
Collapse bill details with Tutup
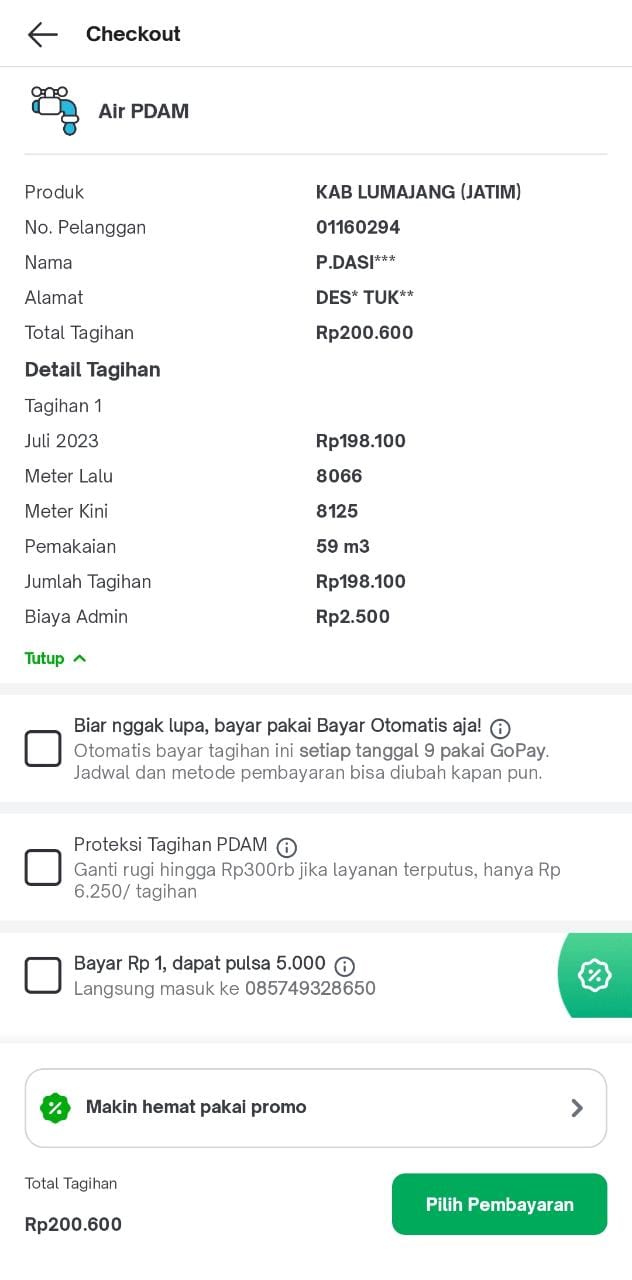click(45, 658)
